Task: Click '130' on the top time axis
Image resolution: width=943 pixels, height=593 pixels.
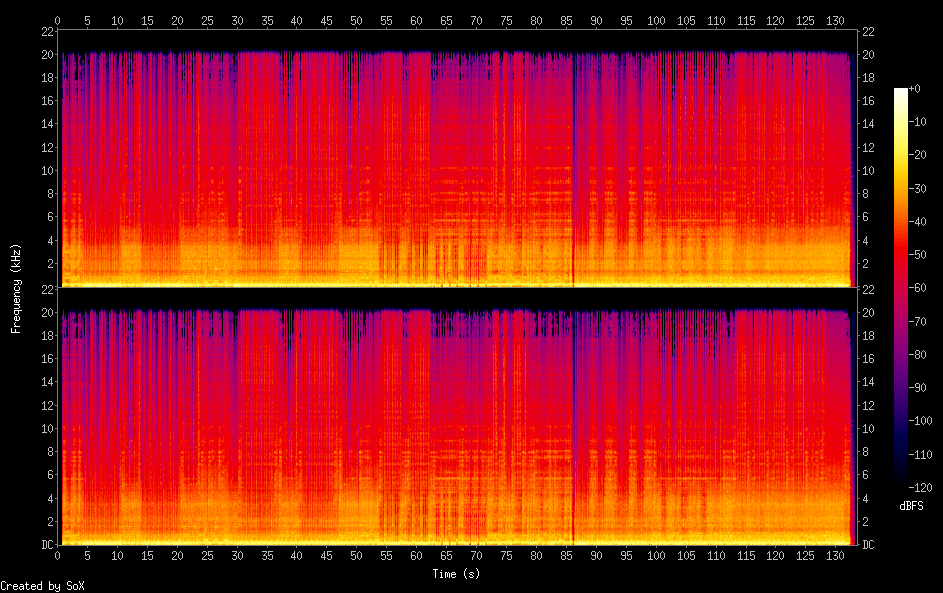Action: pyautogui.click(x=835, y=20)
